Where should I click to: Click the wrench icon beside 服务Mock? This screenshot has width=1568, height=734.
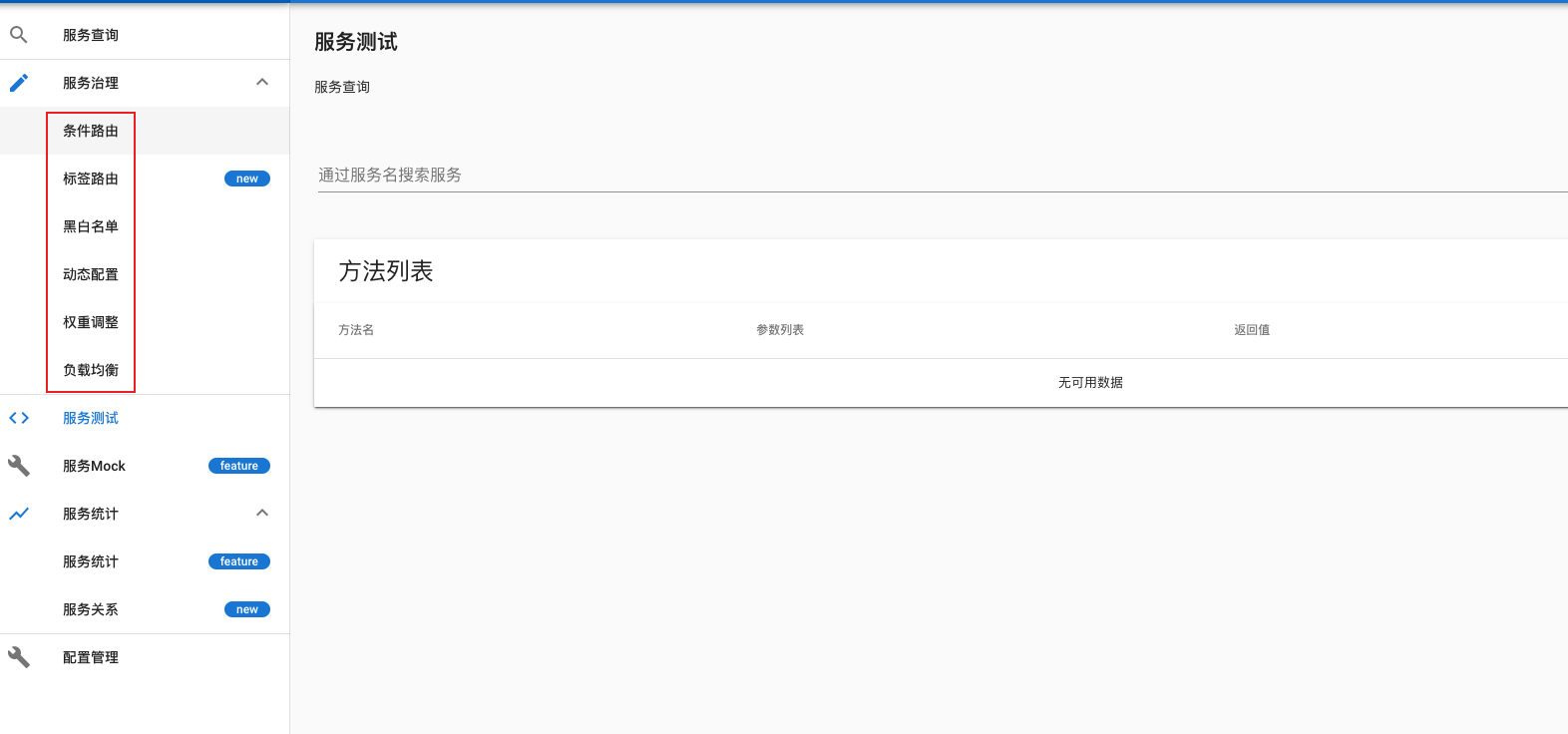pyautogui.click(x=19, y=466)
